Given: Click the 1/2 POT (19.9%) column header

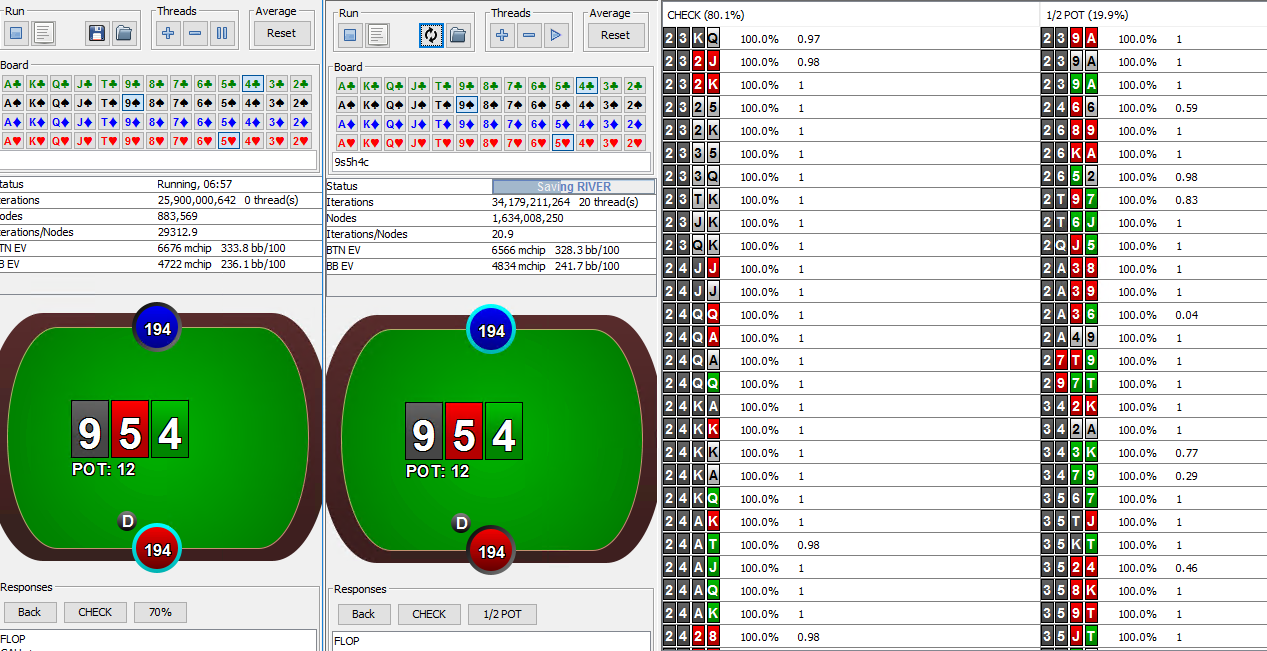Looking at the screenshot, I should coord(1153,15).
